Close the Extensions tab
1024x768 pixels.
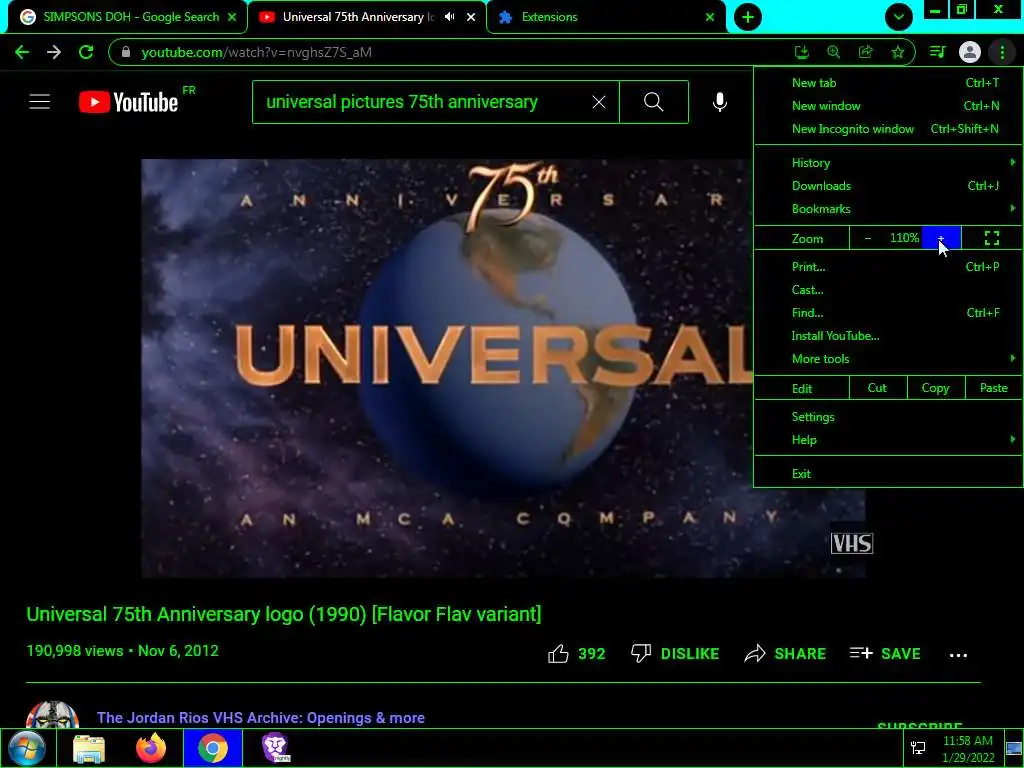[x=710, y=17]
